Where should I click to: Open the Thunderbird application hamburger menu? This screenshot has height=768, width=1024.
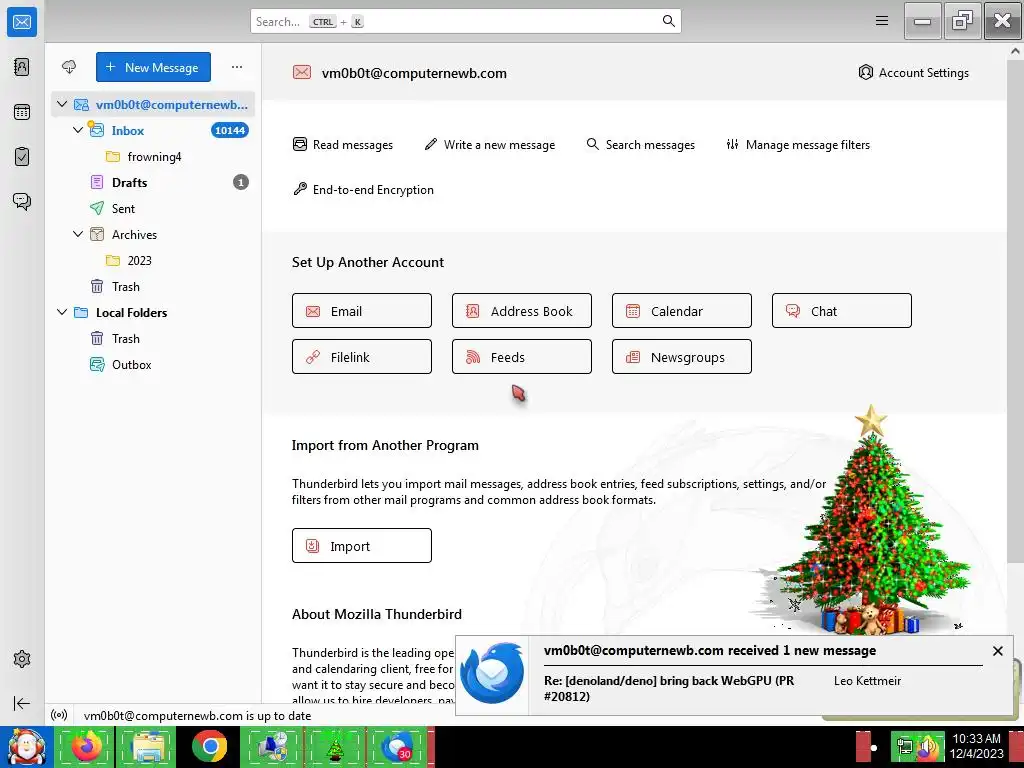882,21
